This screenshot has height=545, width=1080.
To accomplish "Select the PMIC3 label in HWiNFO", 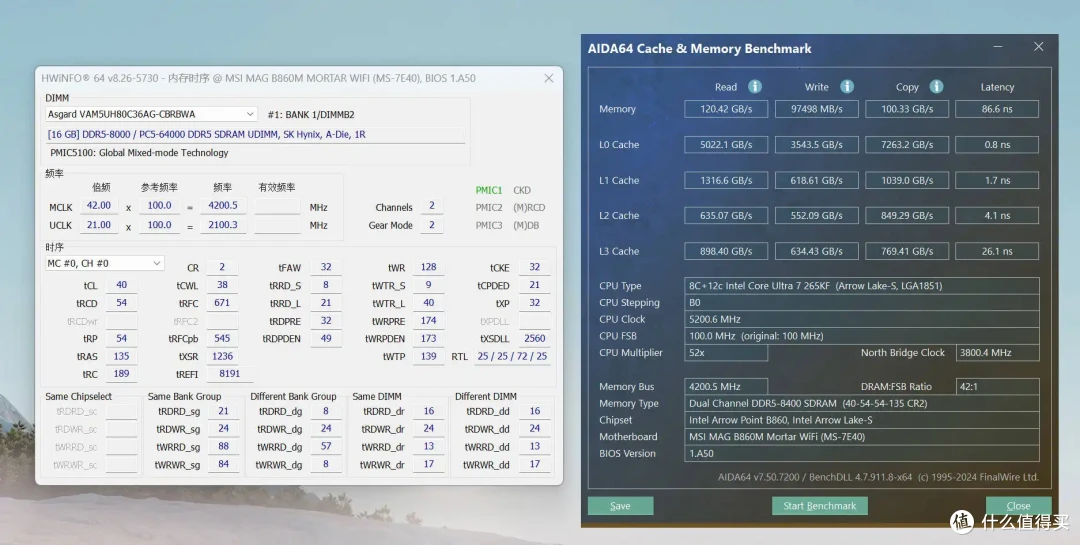I will pos(488,225).
